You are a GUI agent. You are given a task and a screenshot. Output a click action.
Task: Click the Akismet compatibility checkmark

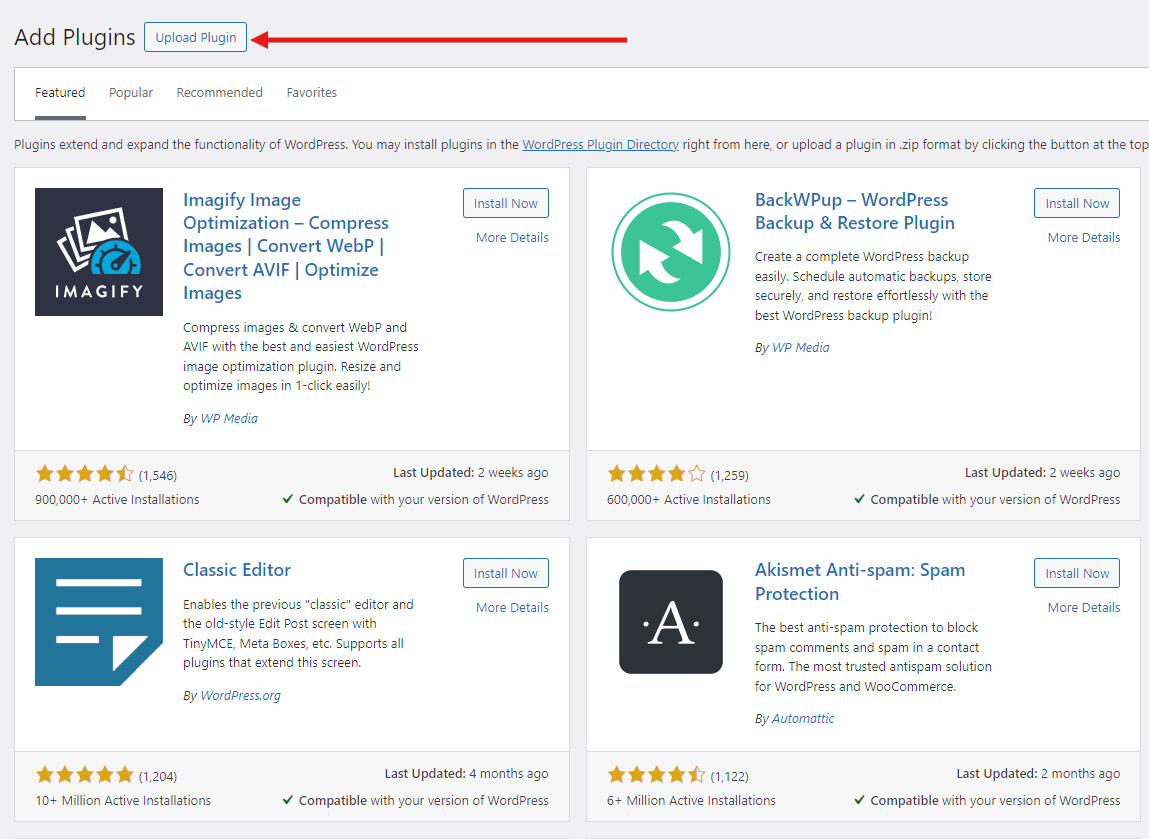tap(860, 800)
